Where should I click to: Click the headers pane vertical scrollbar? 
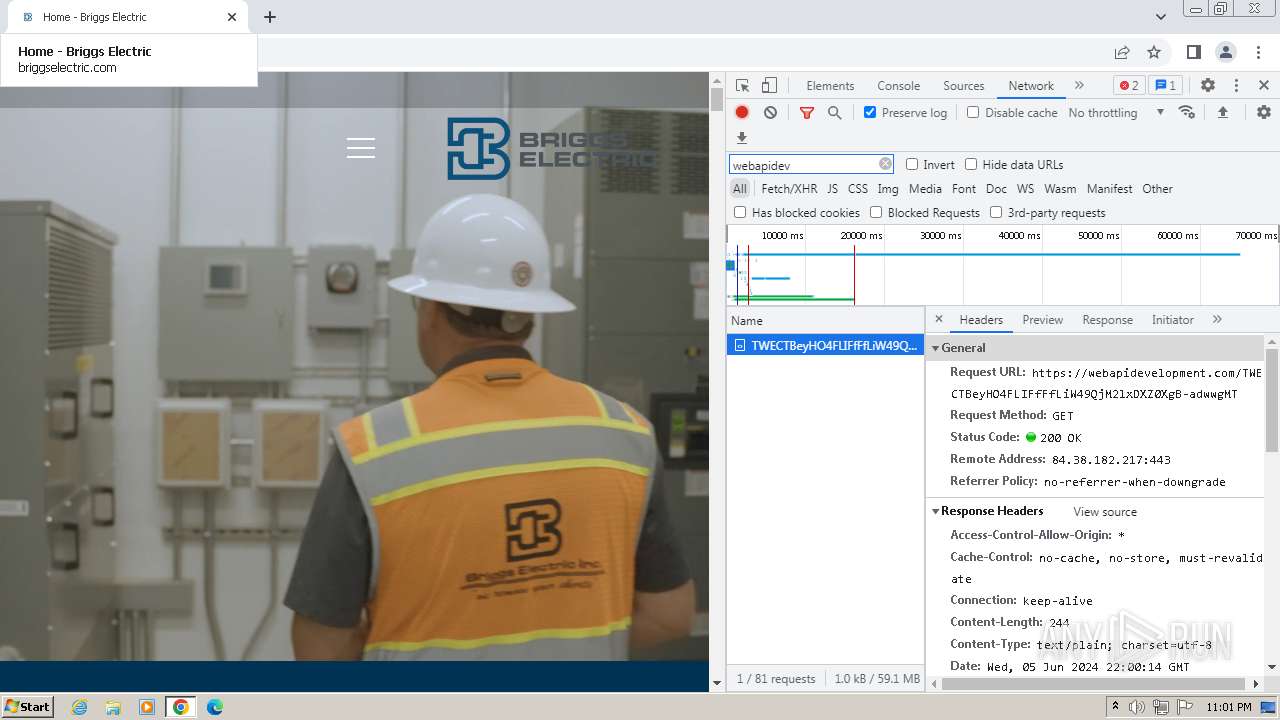[1272, 400]
